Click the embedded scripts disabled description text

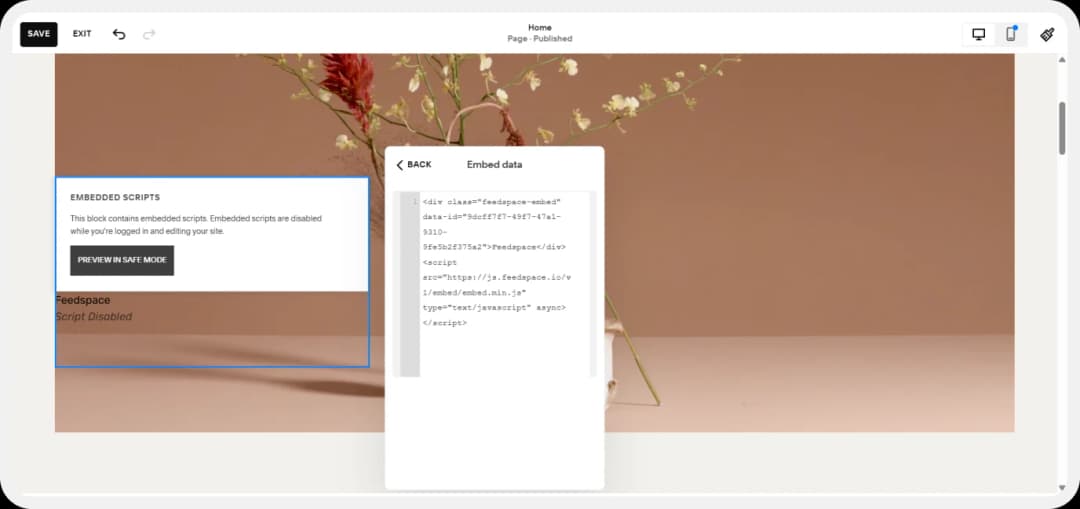[196, 225]
